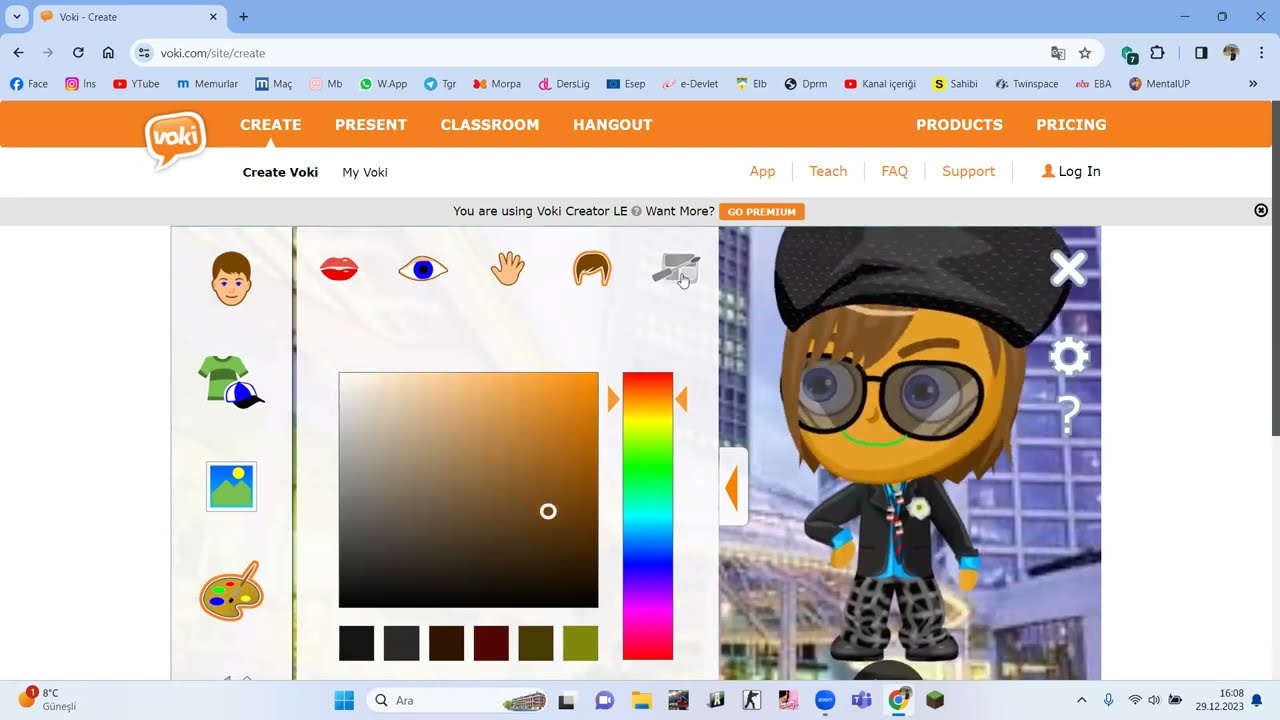Open the extensions puzzle icon
Image resolution: width=1280 pixels, height=720 pixels.
(1158, 53)
